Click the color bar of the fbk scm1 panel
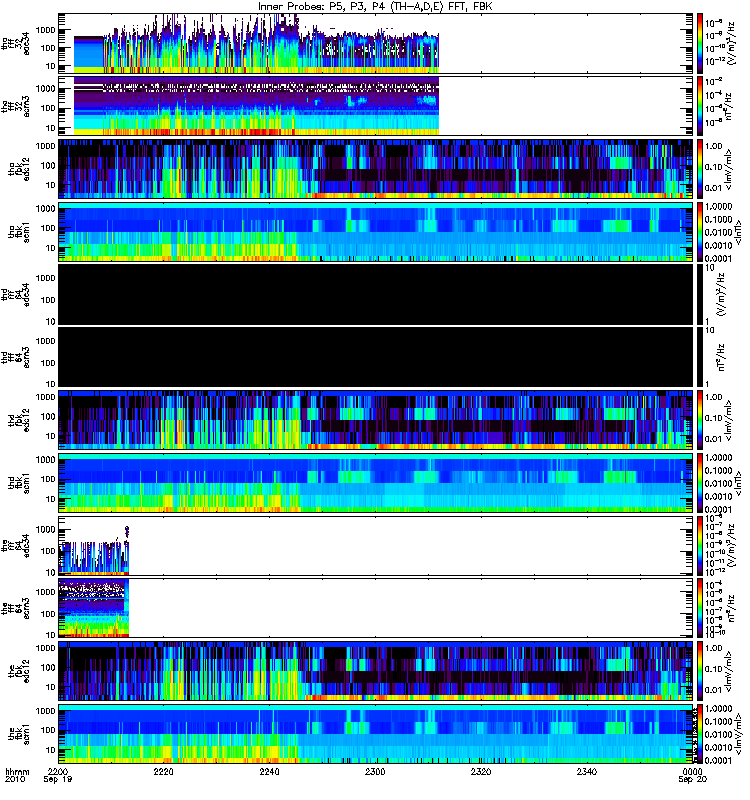 (x=700, y=734)
